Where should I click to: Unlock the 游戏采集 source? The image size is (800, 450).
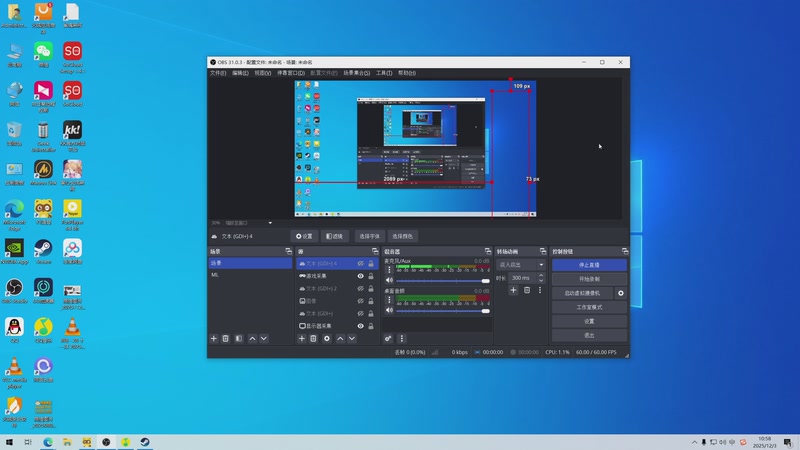point(371,276)
